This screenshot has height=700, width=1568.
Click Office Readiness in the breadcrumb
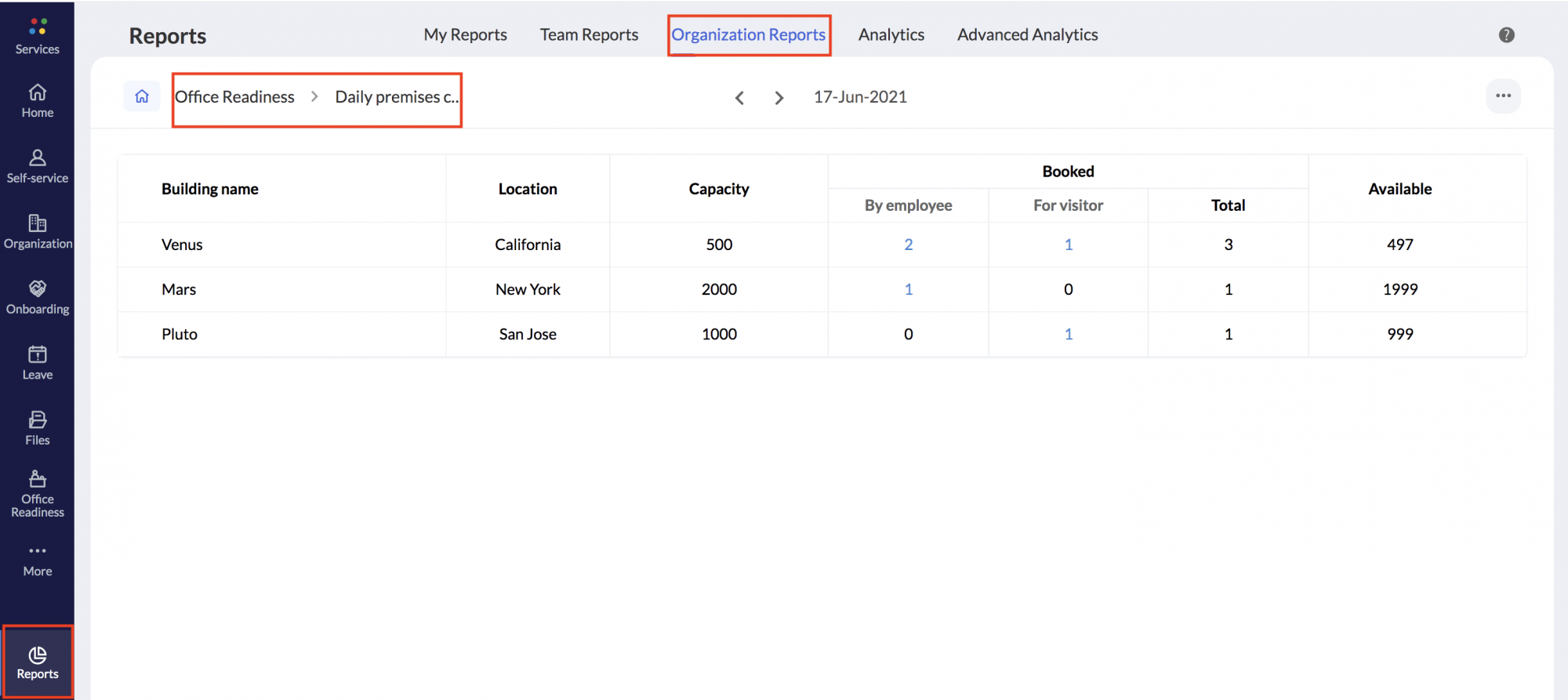tap(234, 97)
